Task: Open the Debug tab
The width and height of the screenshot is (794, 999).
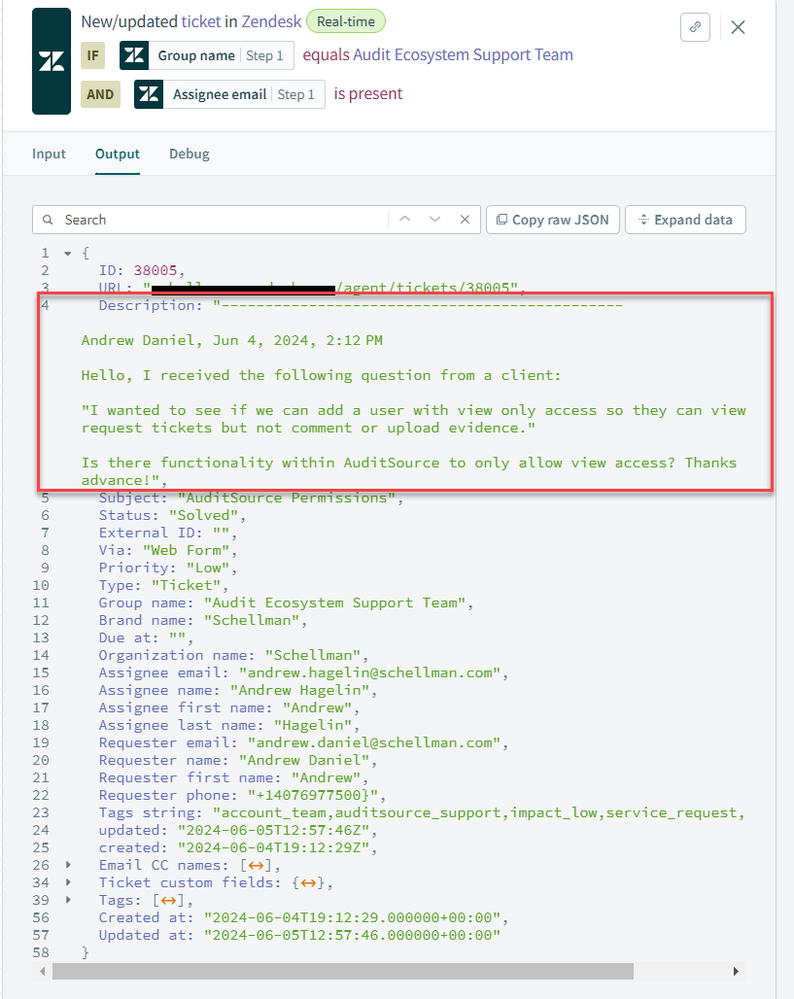Action: click(x=189, y=154)
